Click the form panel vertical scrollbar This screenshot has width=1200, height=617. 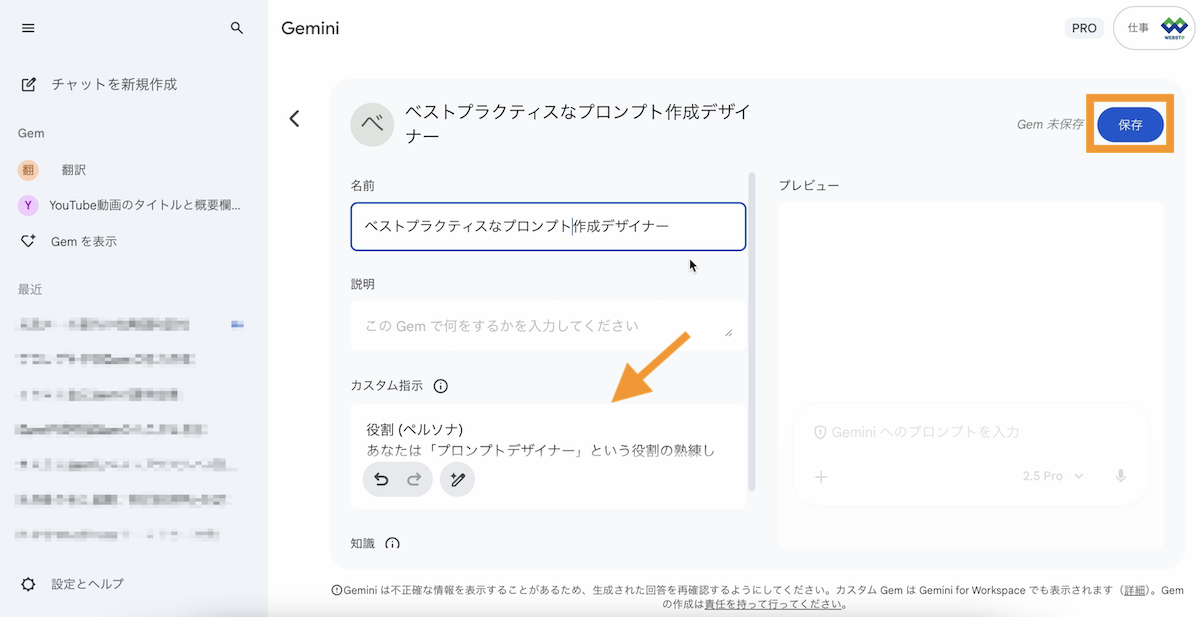[752, 330]
